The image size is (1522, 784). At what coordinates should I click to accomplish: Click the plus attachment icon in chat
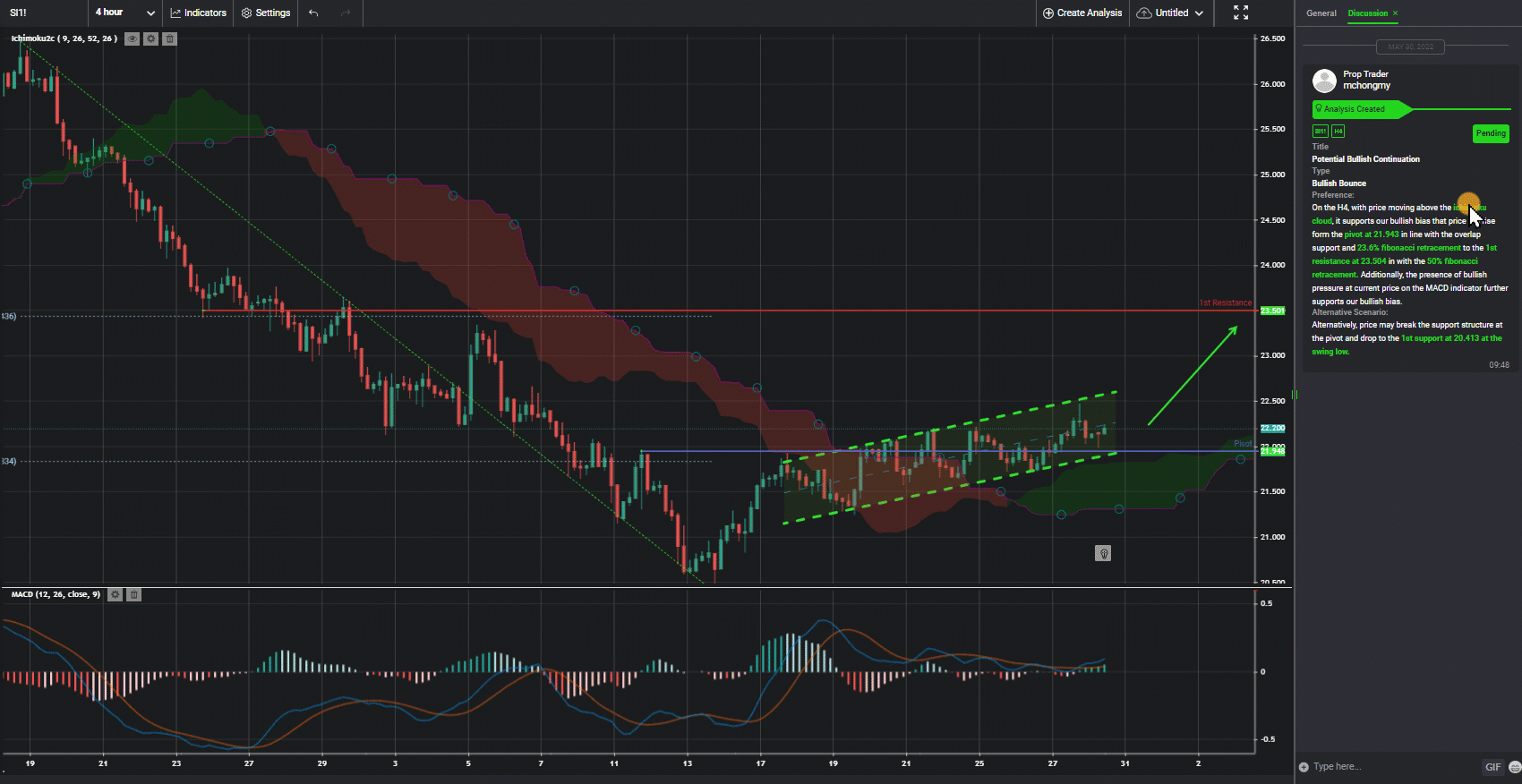[x=1304, y=767]
